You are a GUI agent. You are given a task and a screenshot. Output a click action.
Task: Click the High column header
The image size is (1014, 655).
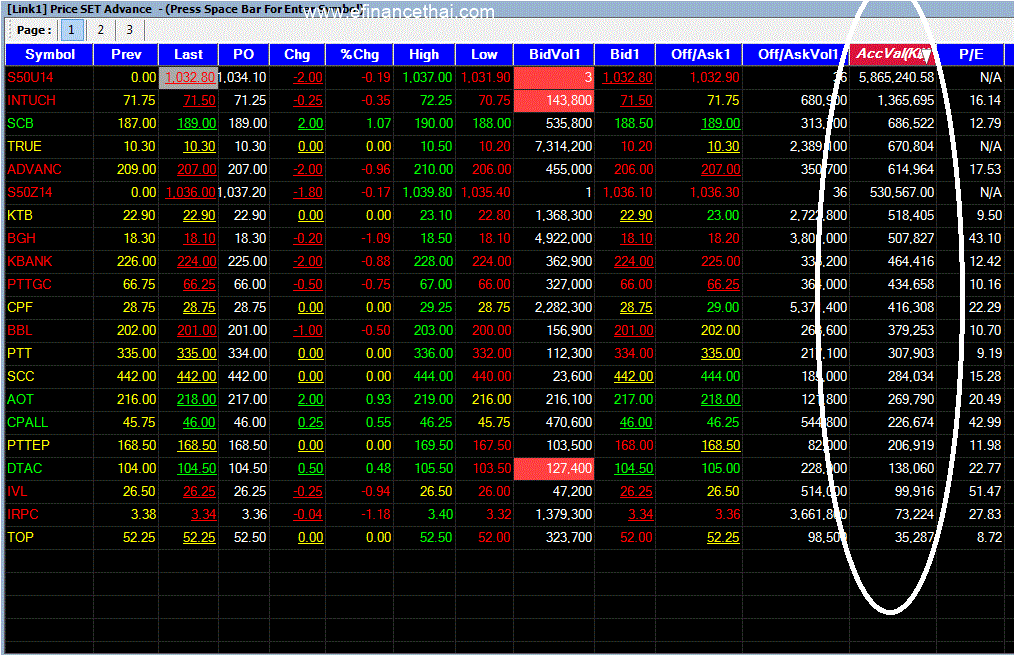[424, 54]
